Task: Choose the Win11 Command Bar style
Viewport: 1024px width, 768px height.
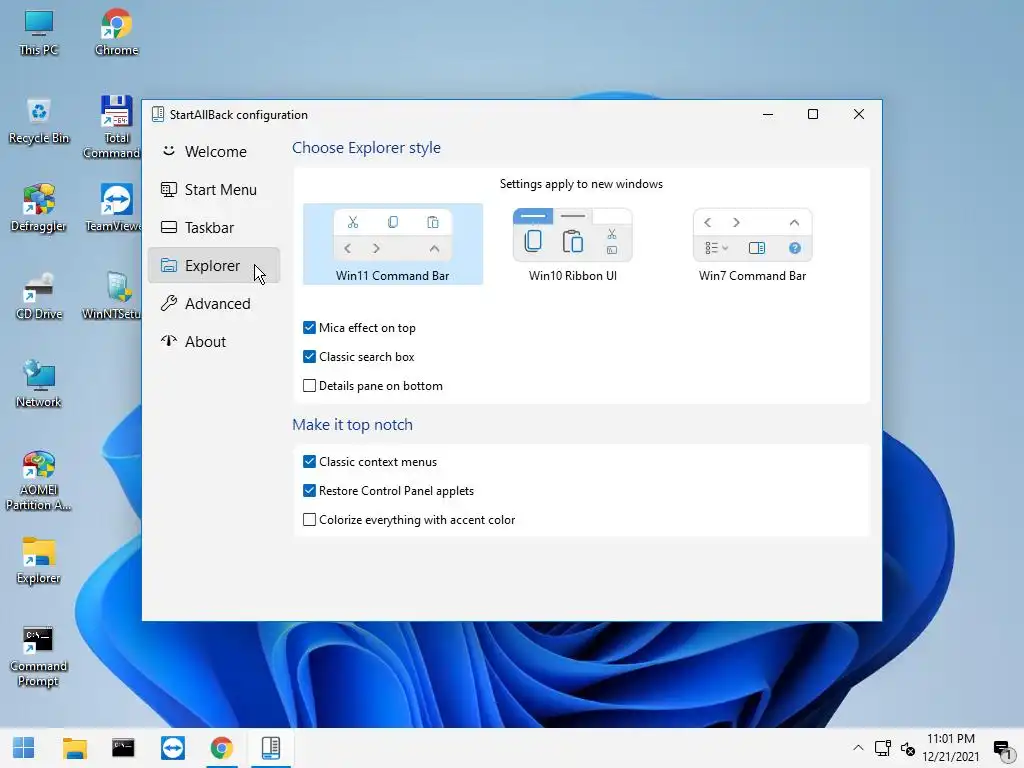Action: point(392,244)
